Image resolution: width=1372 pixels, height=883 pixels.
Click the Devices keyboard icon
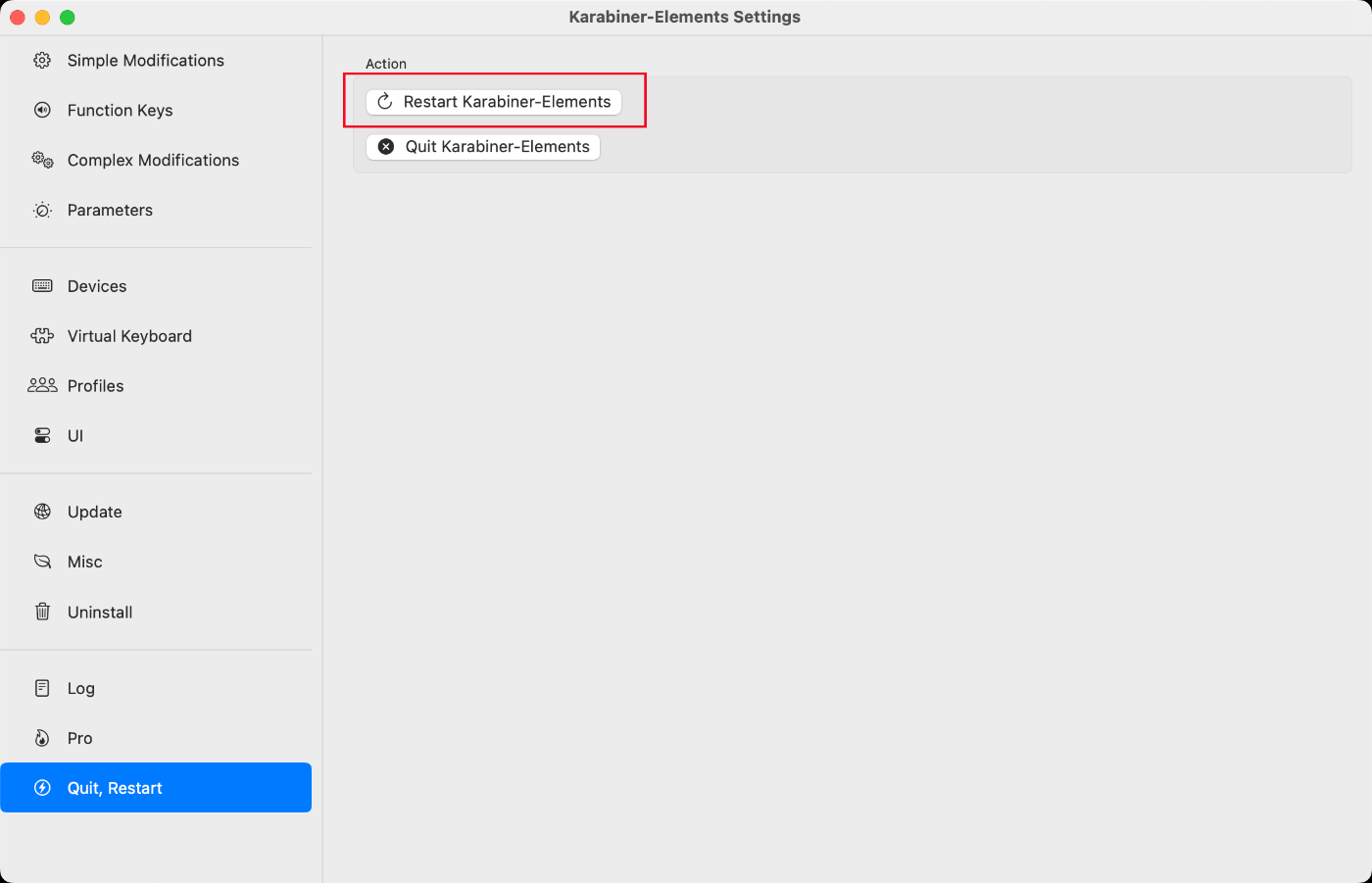(42, 286)
